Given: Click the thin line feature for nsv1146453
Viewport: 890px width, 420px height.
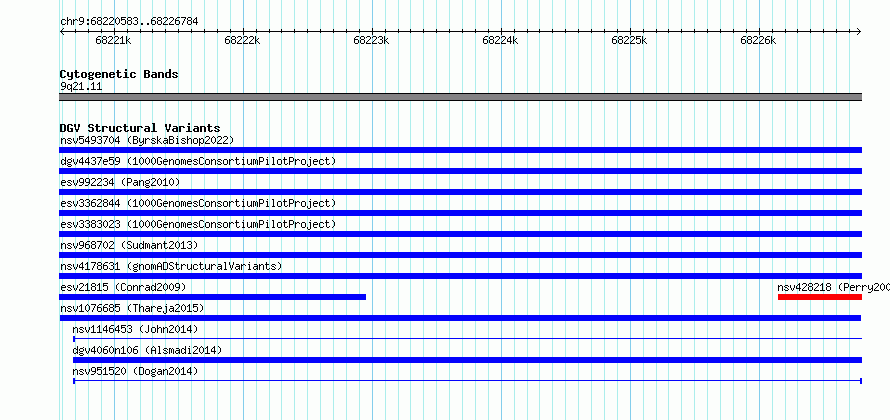Looking at the screenshot, I should tap(468, 339).
